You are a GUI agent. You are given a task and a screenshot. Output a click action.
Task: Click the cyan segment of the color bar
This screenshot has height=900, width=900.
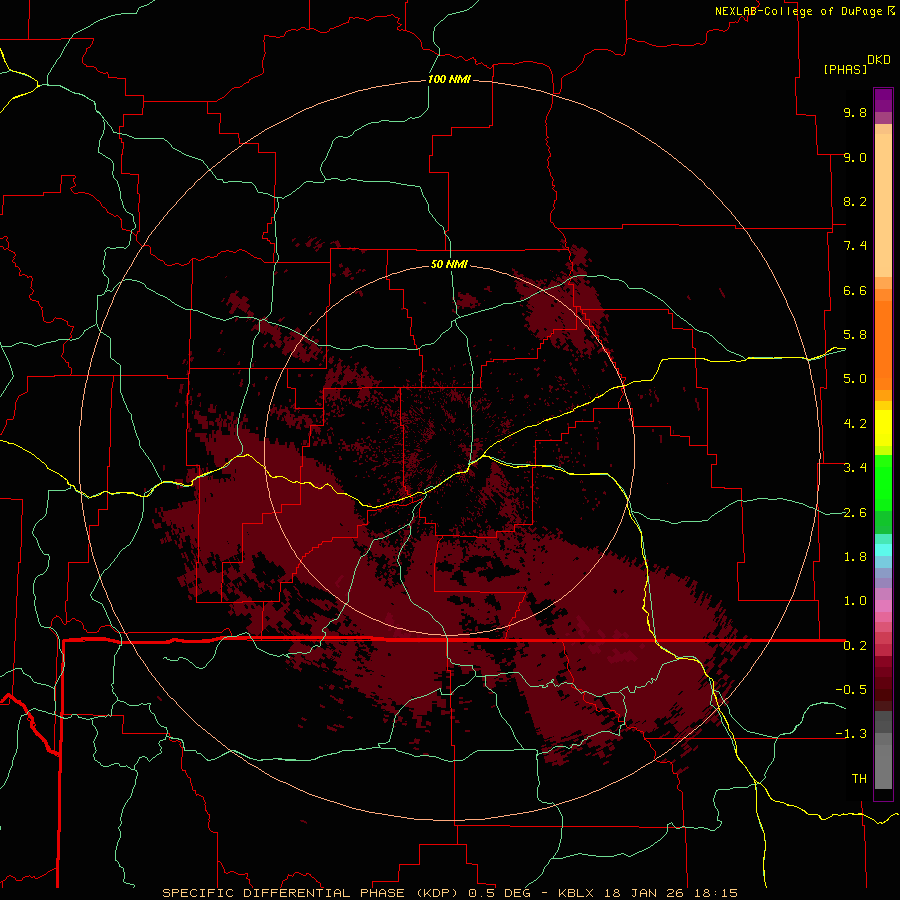(x=883, y=550)
